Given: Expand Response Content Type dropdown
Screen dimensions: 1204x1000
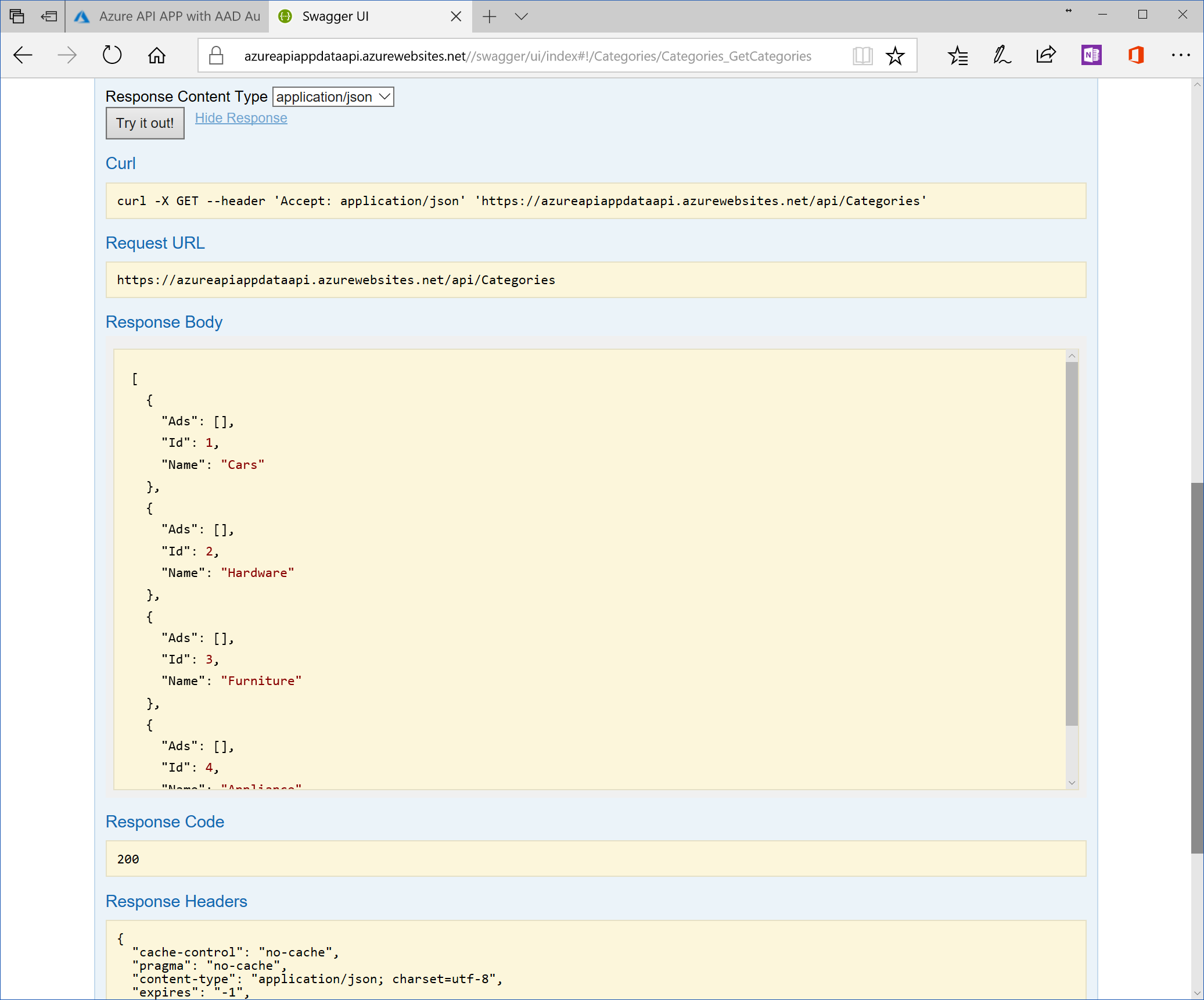Looking at the screenshot, I should 333,97.
